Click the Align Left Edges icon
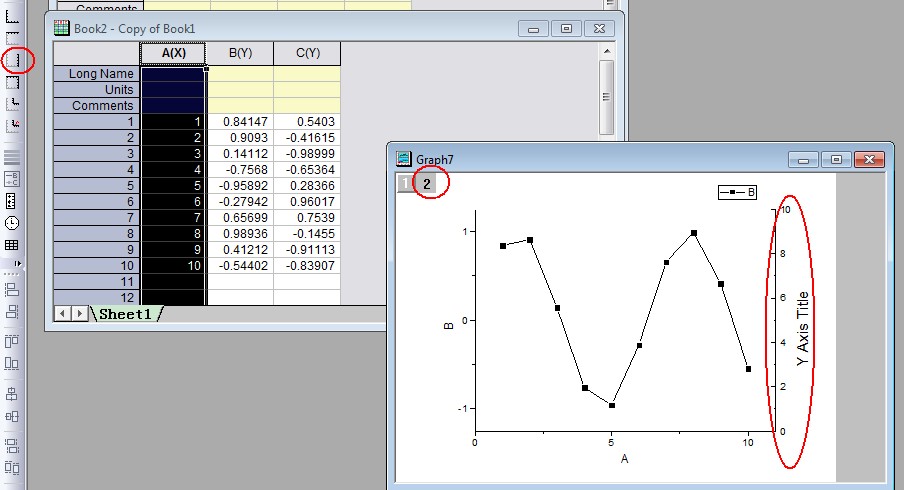The width and height of the screenshot is (904, 490). (x=12, y=290)
